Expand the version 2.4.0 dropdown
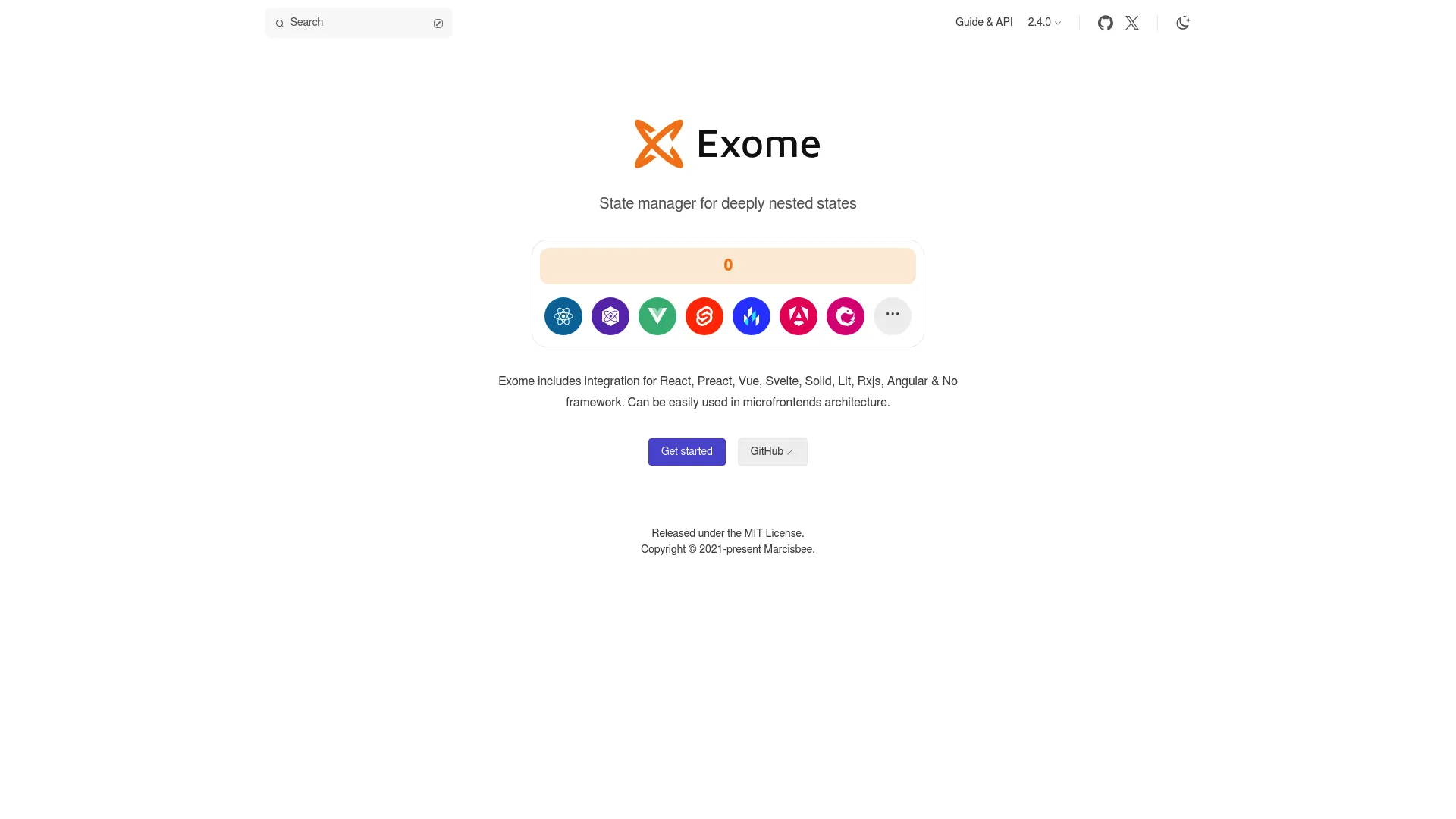 [x=1045, y=22]
